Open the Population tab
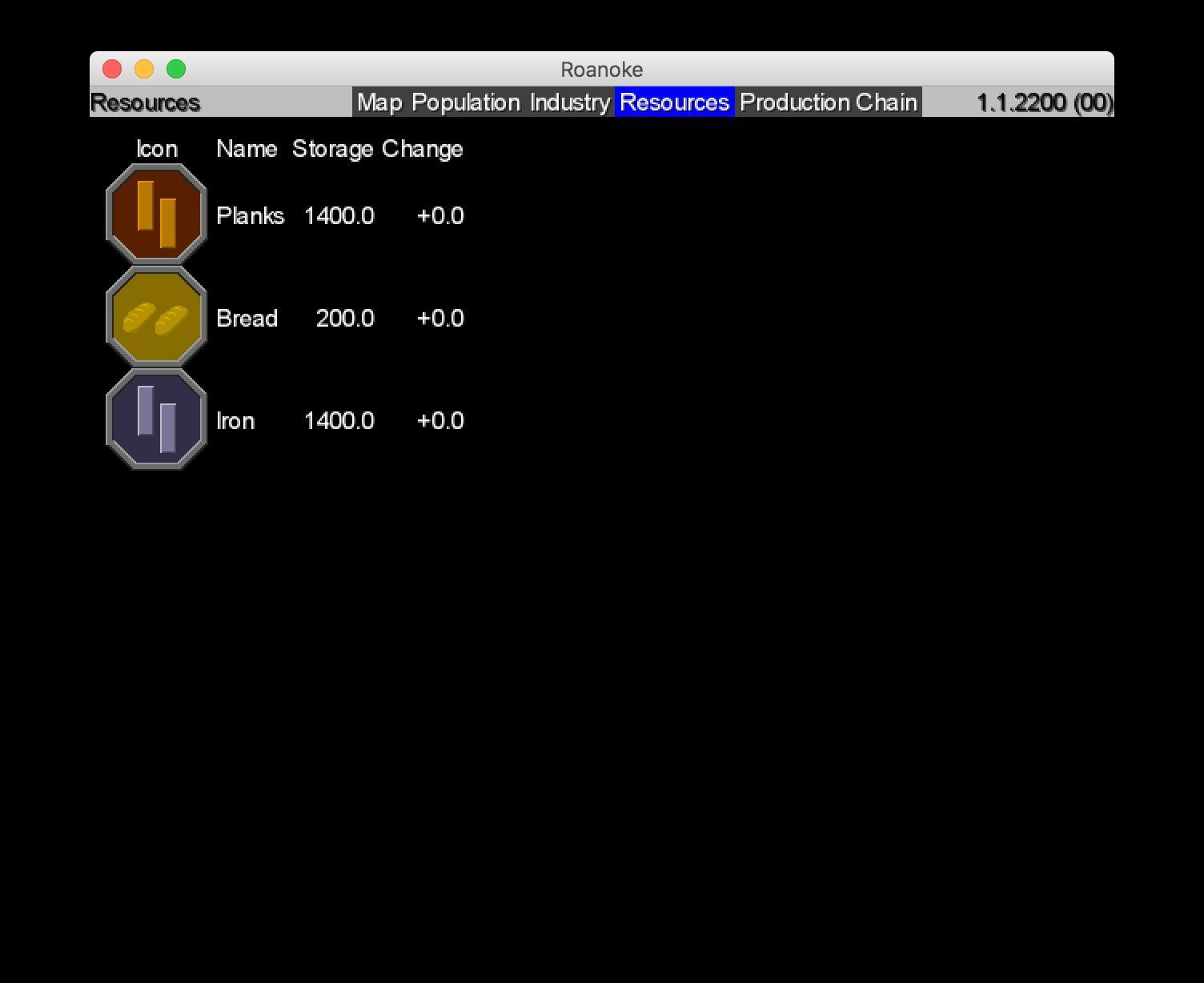The height and width of the screenshot is (983, 1204). click(466, 102)
